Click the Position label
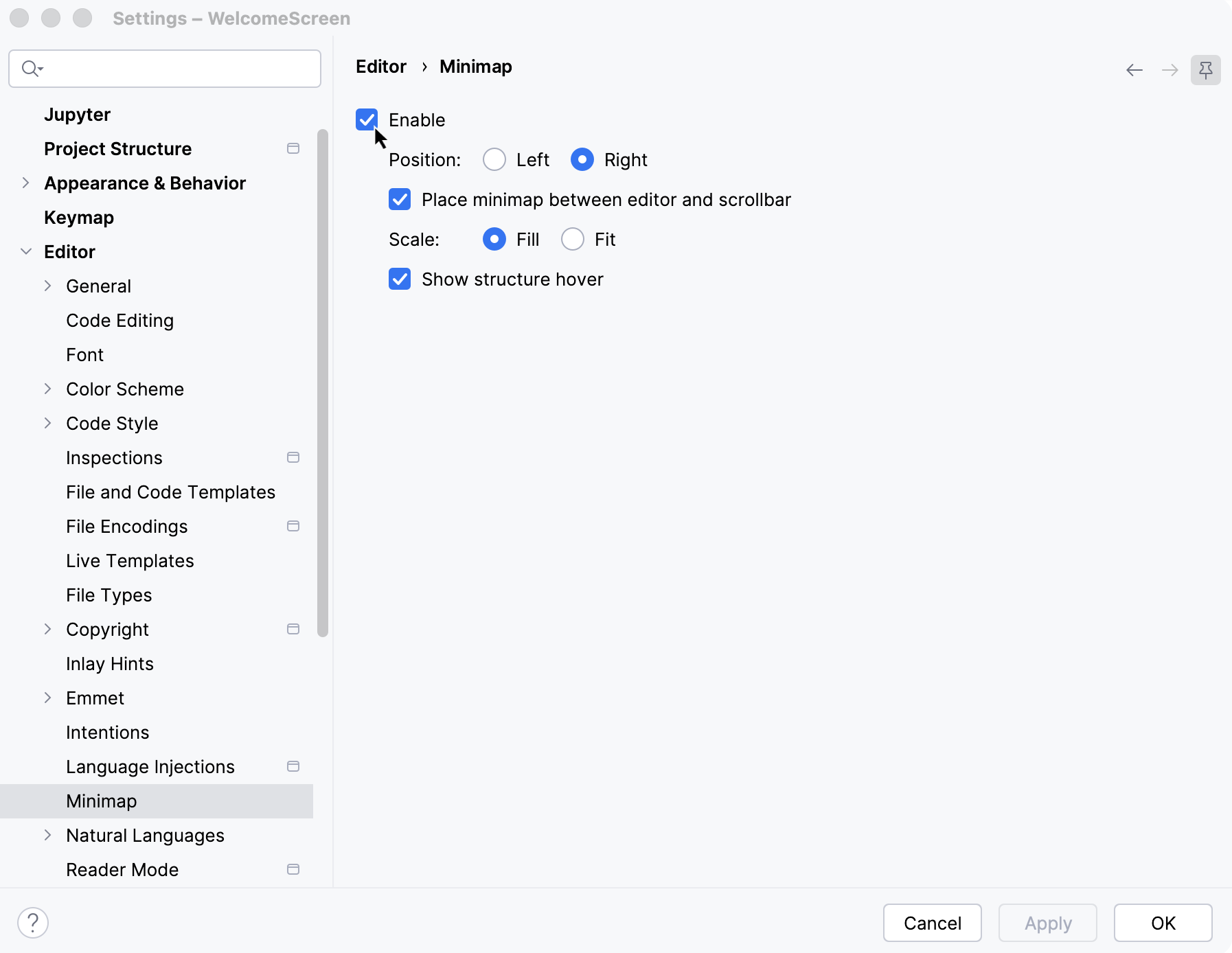Image resolution: width=1232 pixels, height=953 pixels. [425, 160]
